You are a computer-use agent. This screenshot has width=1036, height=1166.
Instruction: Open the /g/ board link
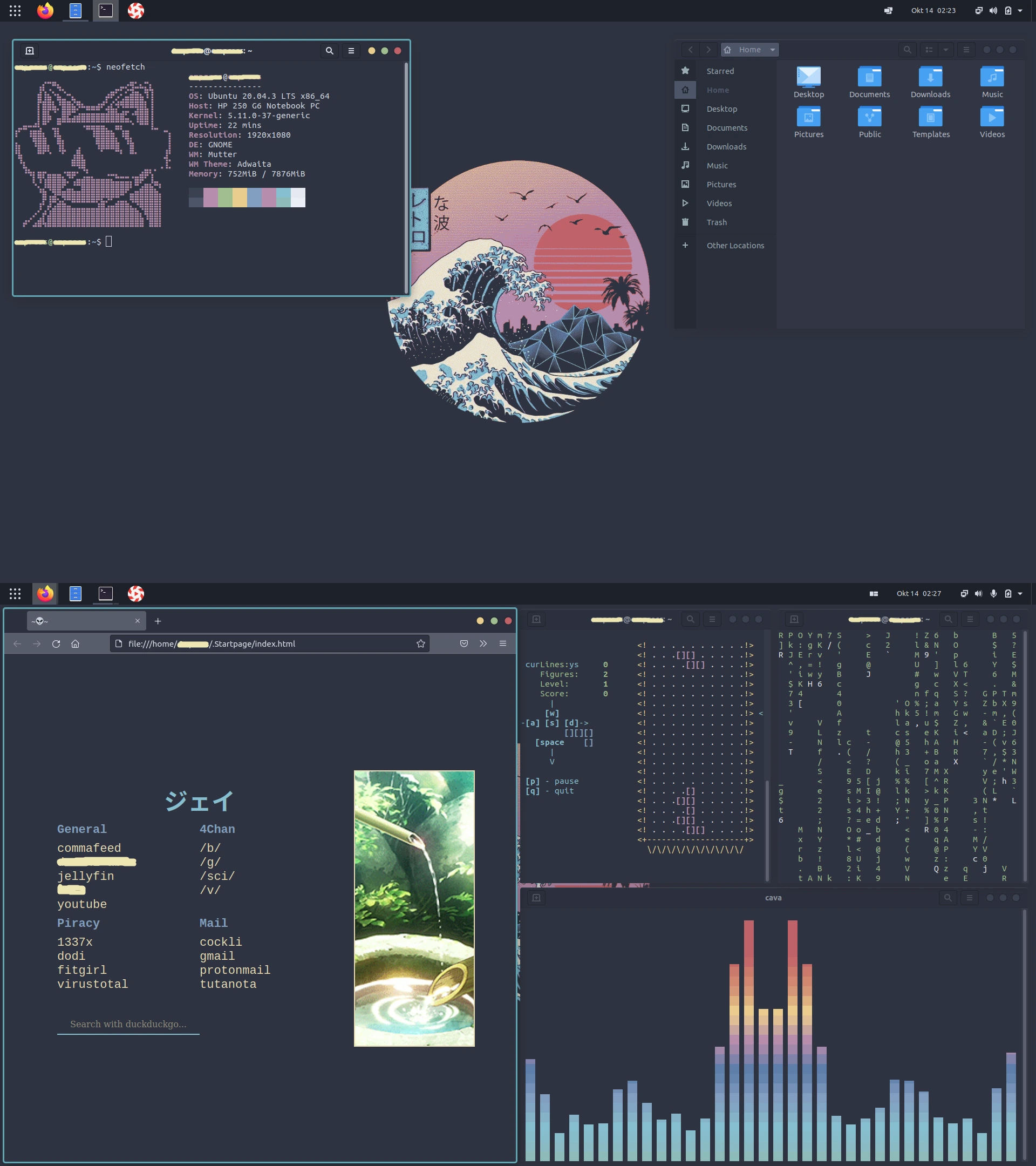tap(210, 862)
